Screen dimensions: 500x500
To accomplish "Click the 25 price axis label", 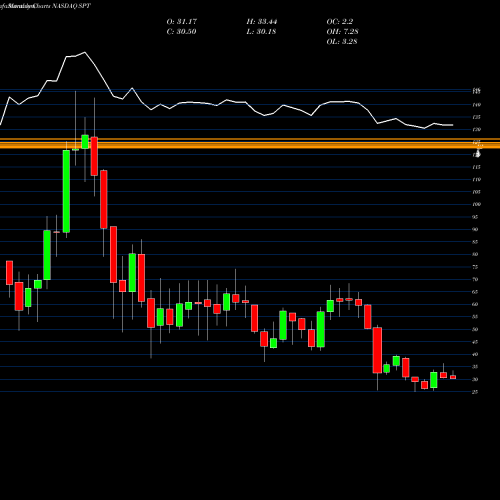I will [475, 392].
